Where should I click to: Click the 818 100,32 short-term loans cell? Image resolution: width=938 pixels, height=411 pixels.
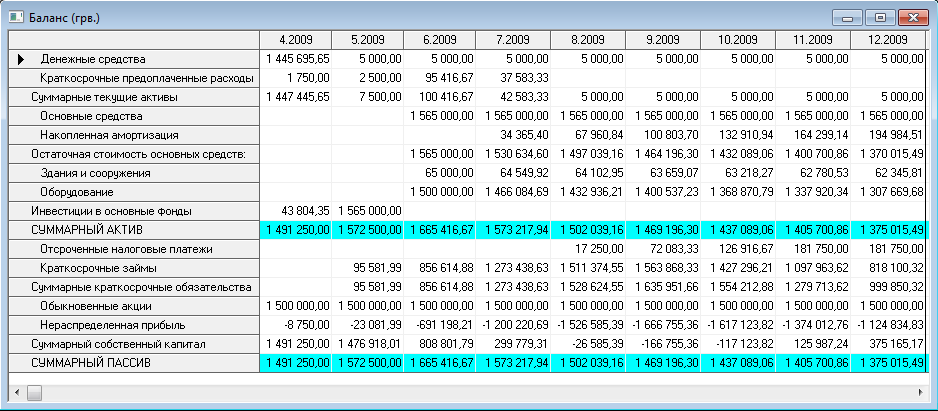click(888, 268)
